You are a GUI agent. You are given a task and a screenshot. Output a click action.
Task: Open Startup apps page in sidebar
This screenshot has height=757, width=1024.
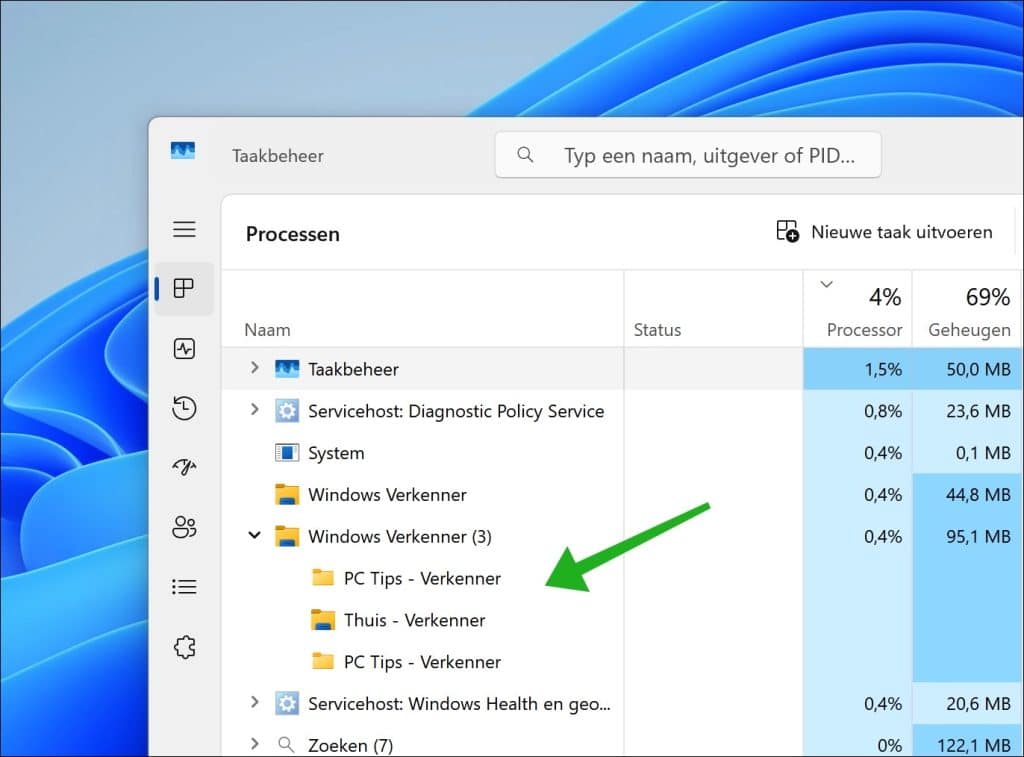184,467
